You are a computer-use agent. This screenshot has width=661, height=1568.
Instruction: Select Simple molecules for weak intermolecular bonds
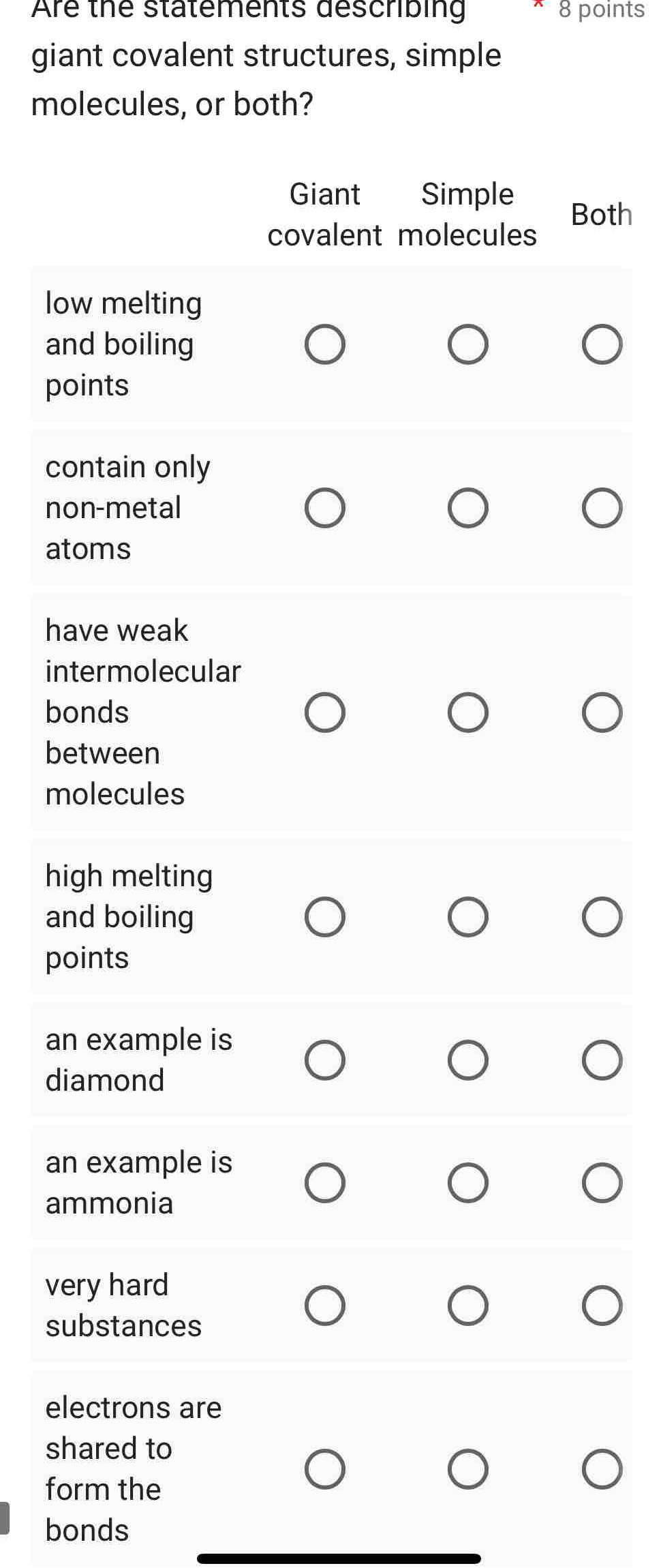click(x=467, y=712)
